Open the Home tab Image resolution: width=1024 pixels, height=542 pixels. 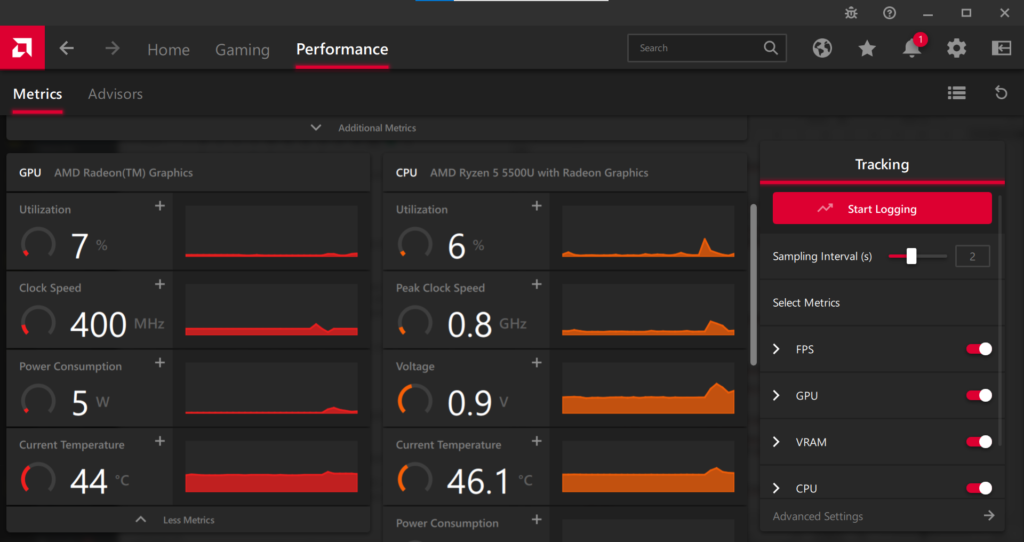point(168,50)
